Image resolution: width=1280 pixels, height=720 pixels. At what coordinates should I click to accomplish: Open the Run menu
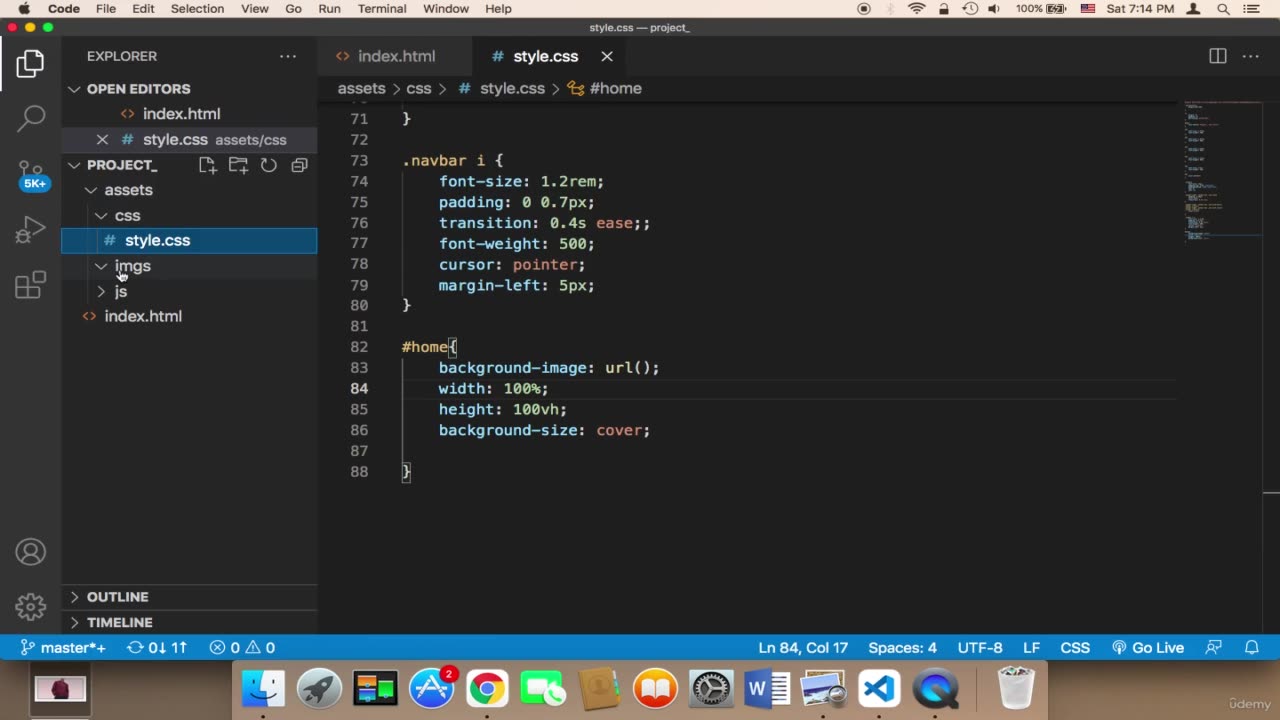[329, 9]
